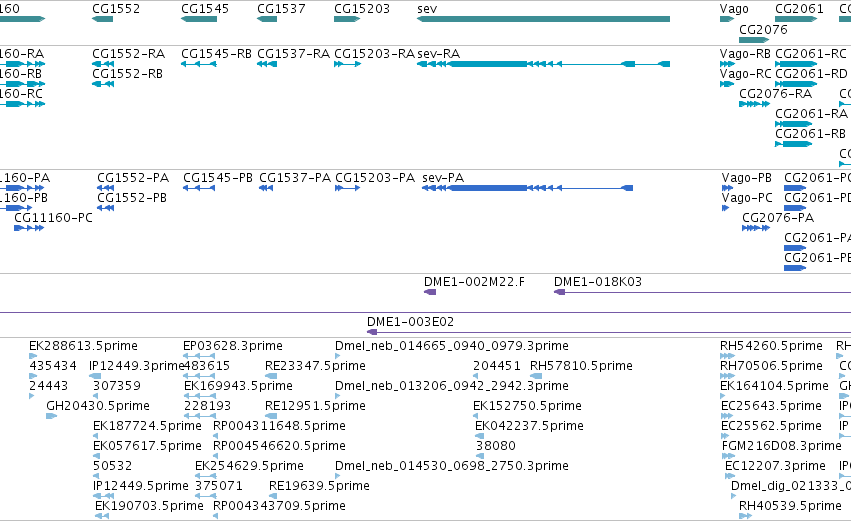Select EST EK254629.5prime
This screenshot has height=521, width=851.
point(206,476)
